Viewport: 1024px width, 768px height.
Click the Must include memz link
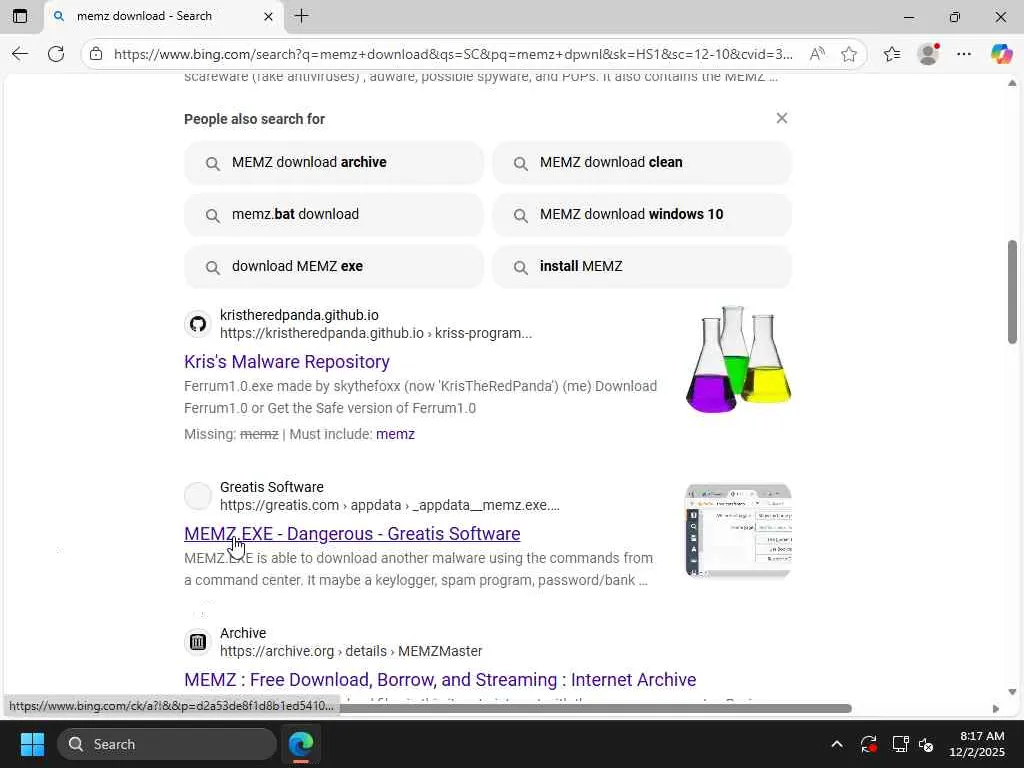395,434
